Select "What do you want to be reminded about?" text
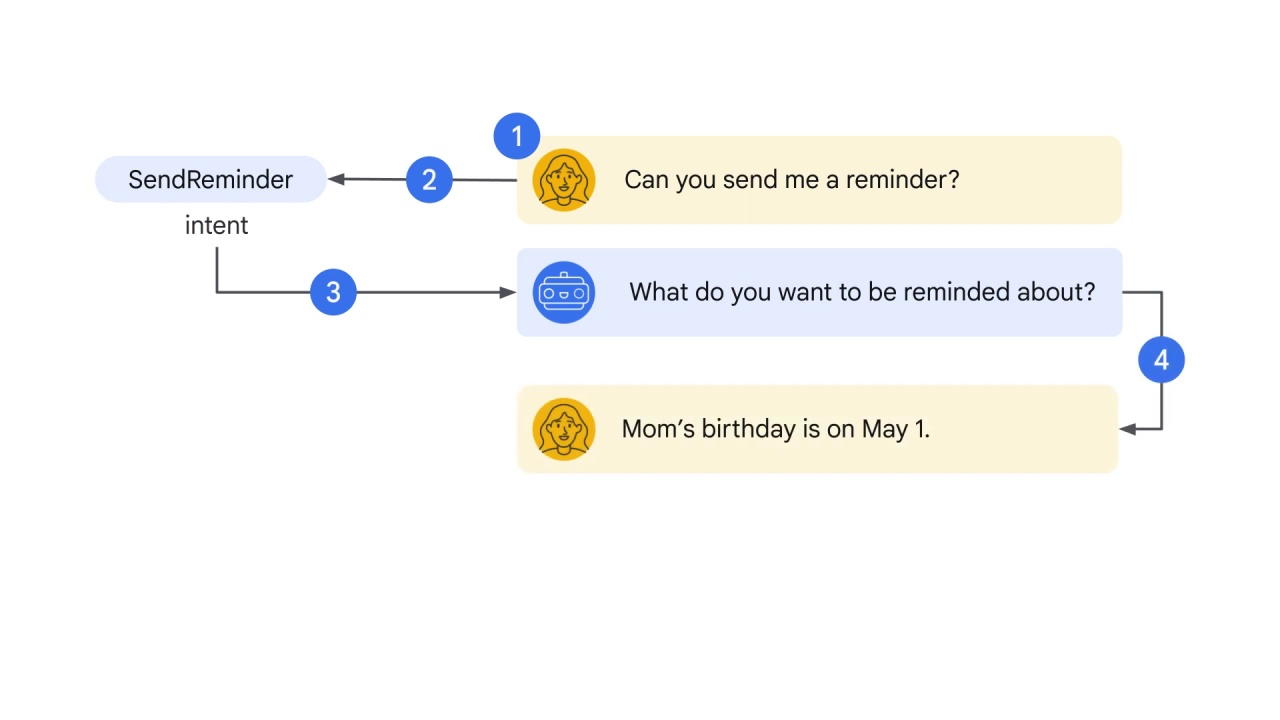 (x=862, y=292)
